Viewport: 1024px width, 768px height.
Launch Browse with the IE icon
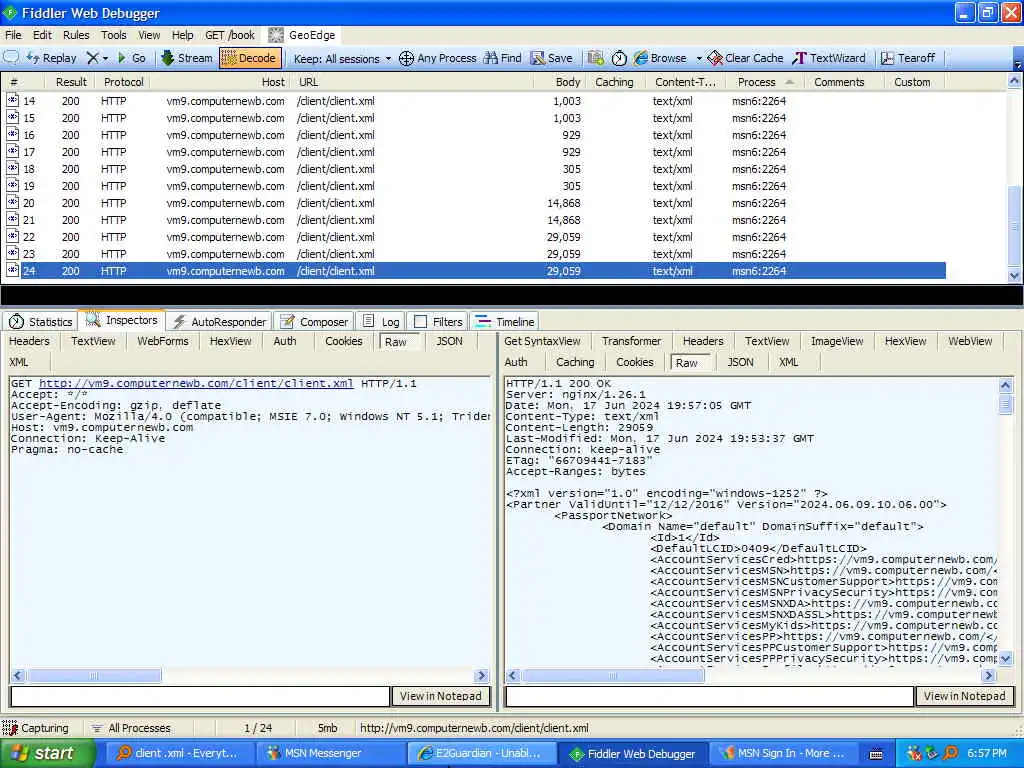660,58
